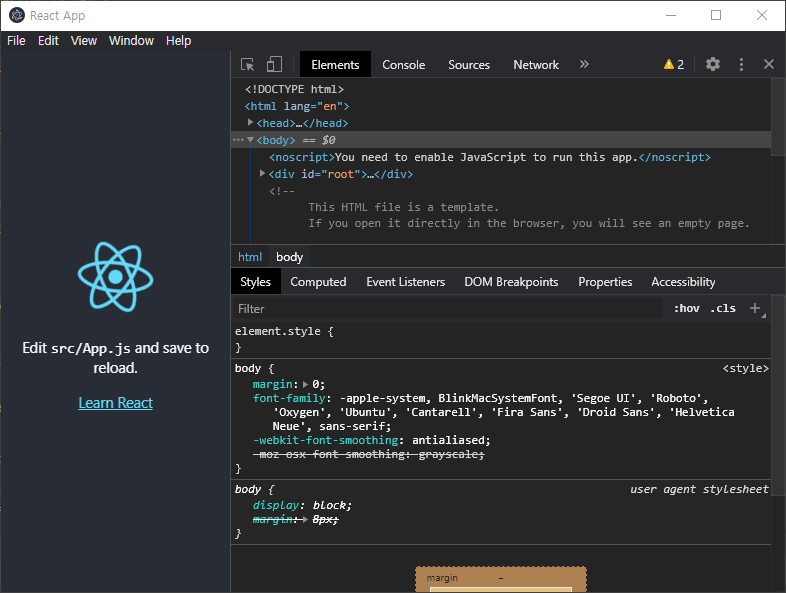
Task: Expand the div id="root" node
Action: 262,173
